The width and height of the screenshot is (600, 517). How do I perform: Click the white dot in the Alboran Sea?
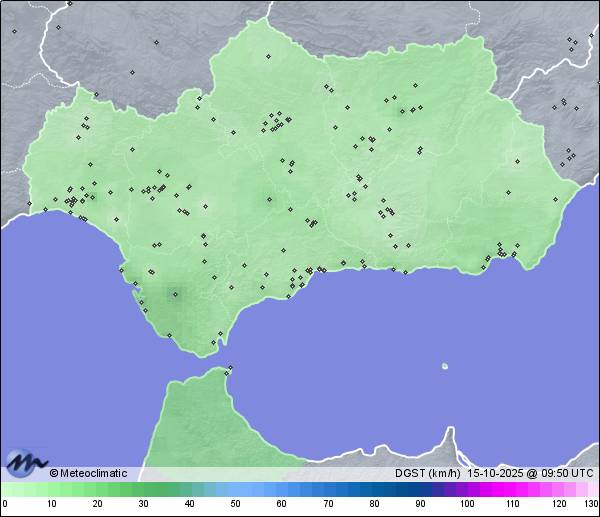(x=445, y=365)
